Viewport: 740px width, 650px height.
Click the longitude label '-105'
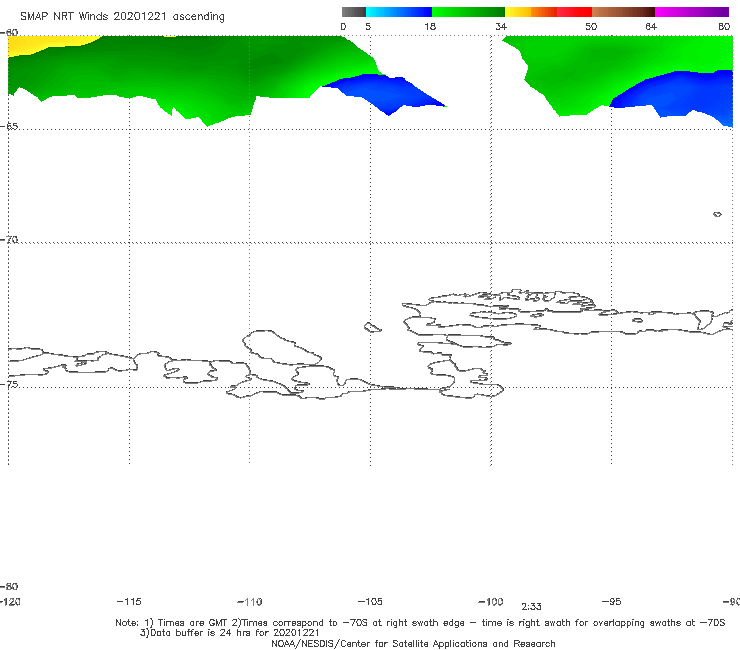point(370,602)
